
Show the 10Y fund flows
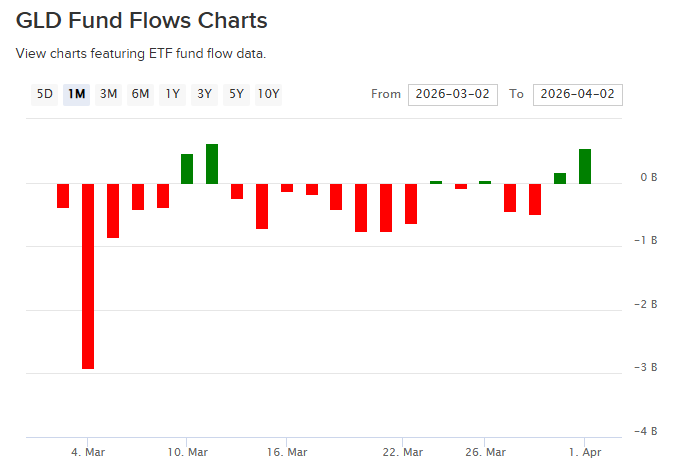(268, 94)
